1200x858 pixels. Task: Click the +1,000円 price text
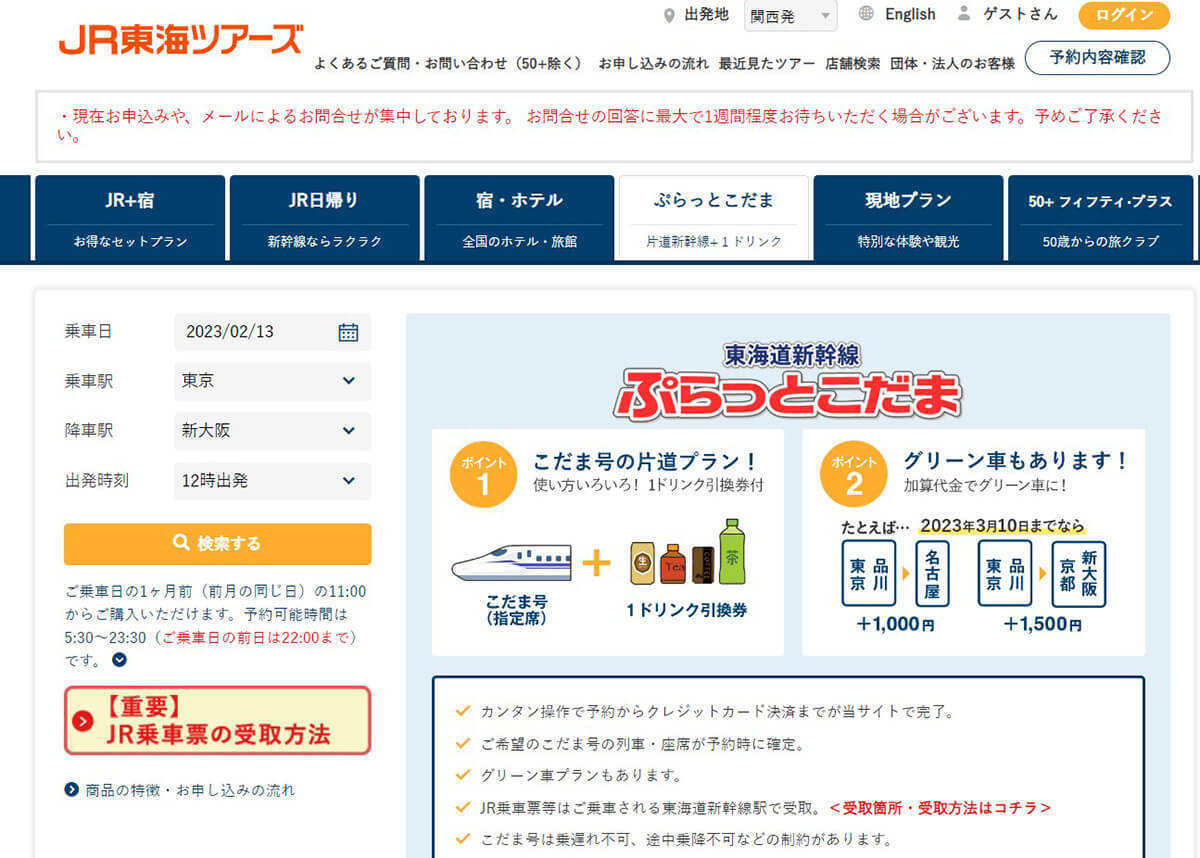pos(895,624)
